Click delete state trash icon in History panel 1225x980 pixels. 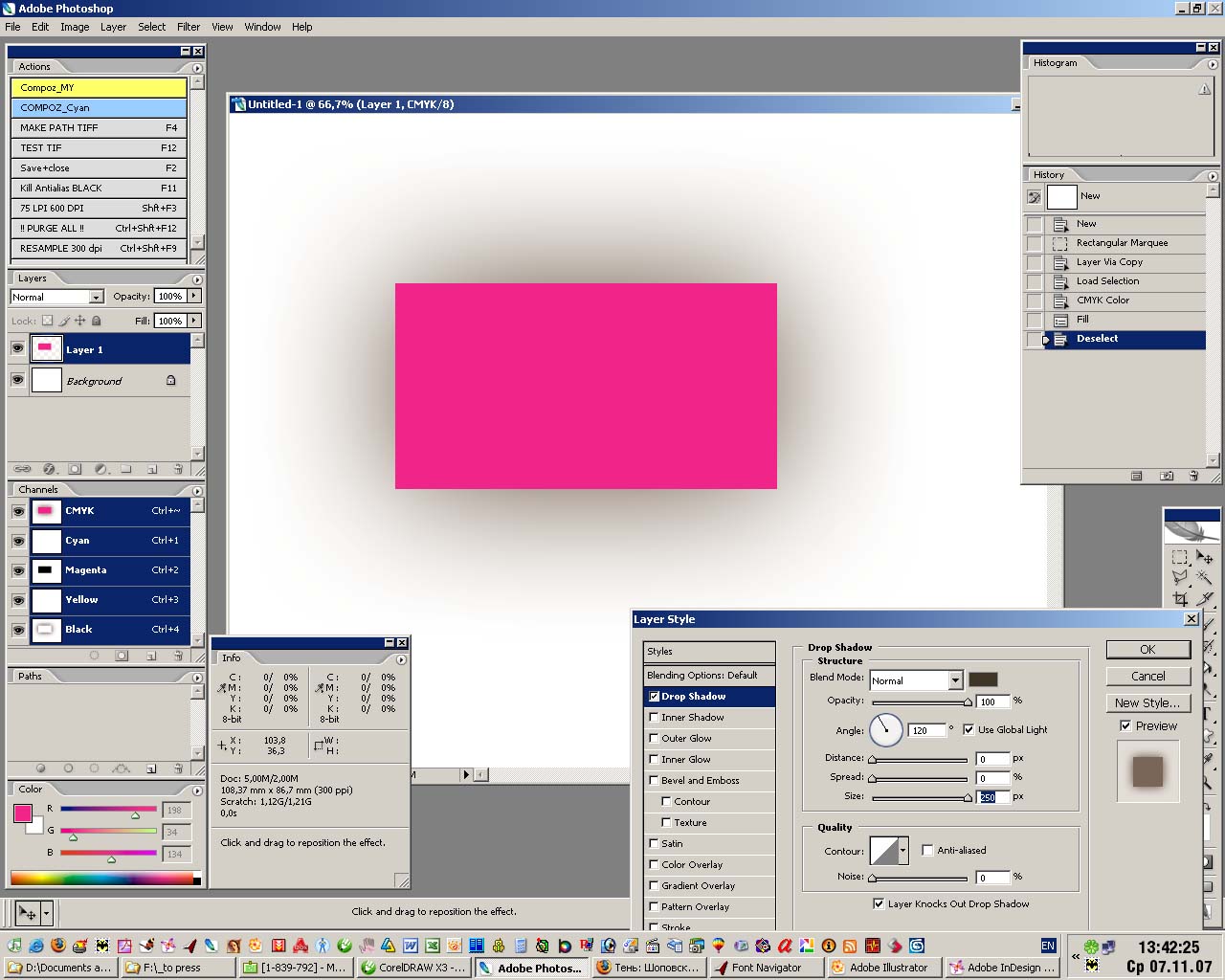pos(1193,476)
